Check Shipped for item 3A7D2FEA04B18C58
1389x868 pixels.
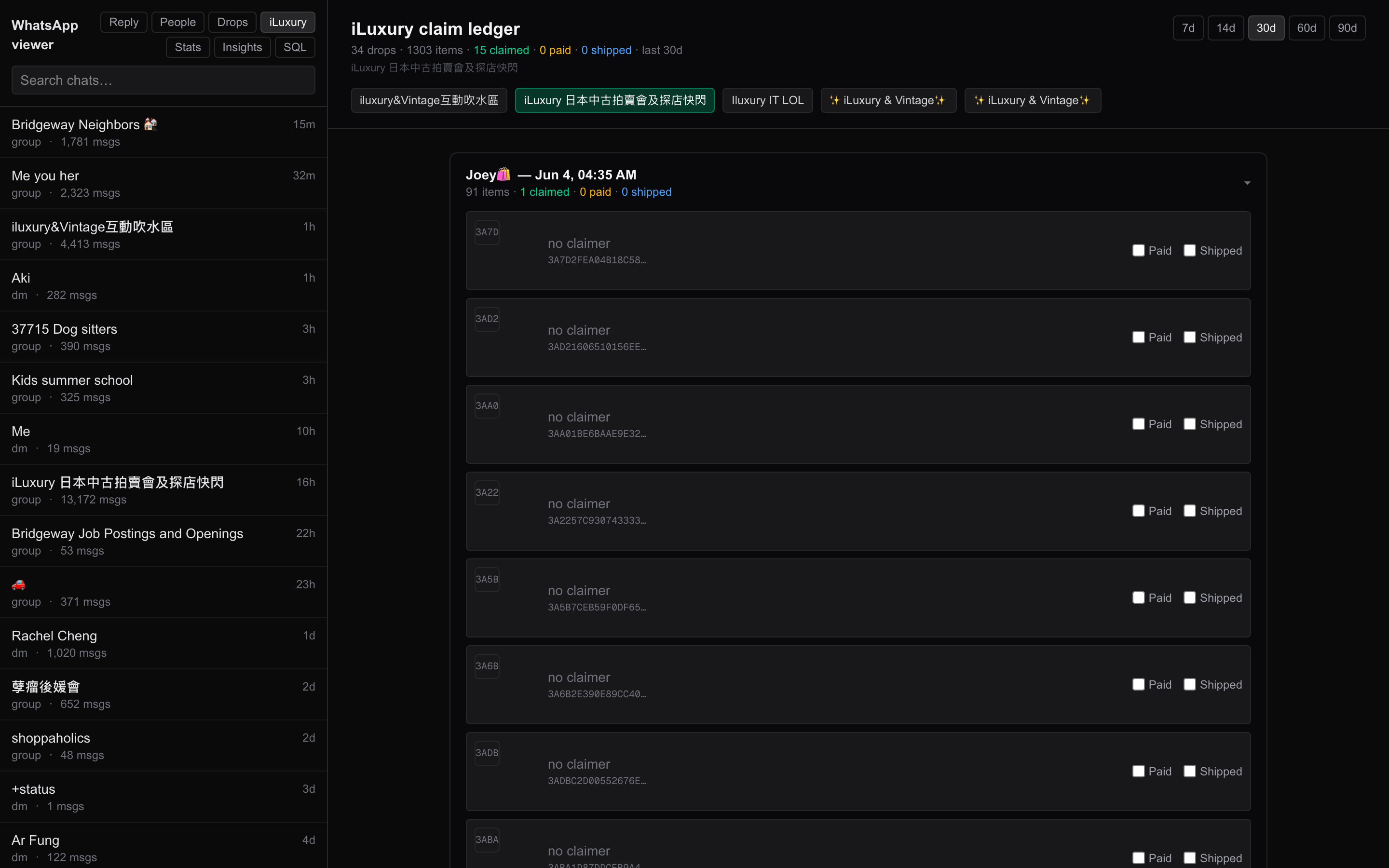(1189, 250)
